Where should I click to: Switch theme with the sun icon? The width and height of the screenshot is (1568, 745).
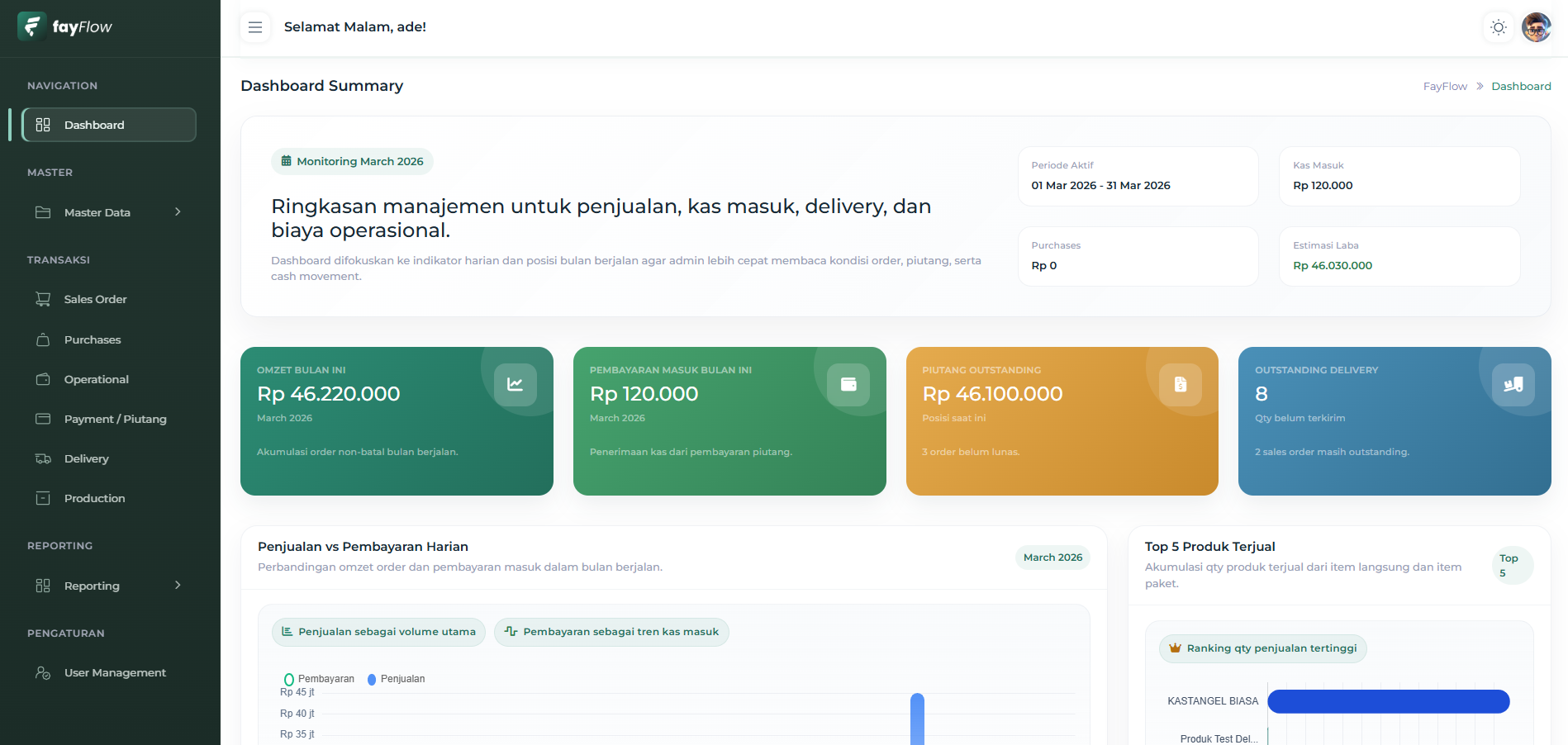1498,27
